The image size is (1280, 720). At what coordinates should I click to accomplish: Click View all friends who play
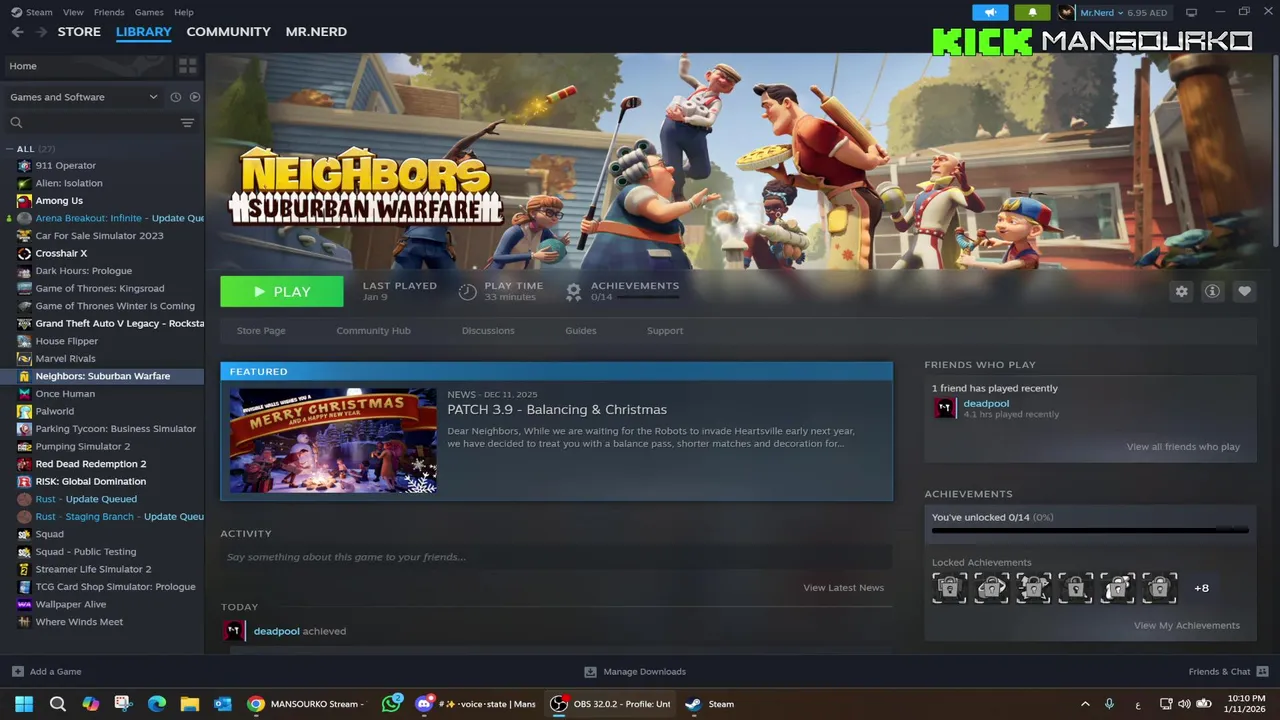coord(1183,447)
